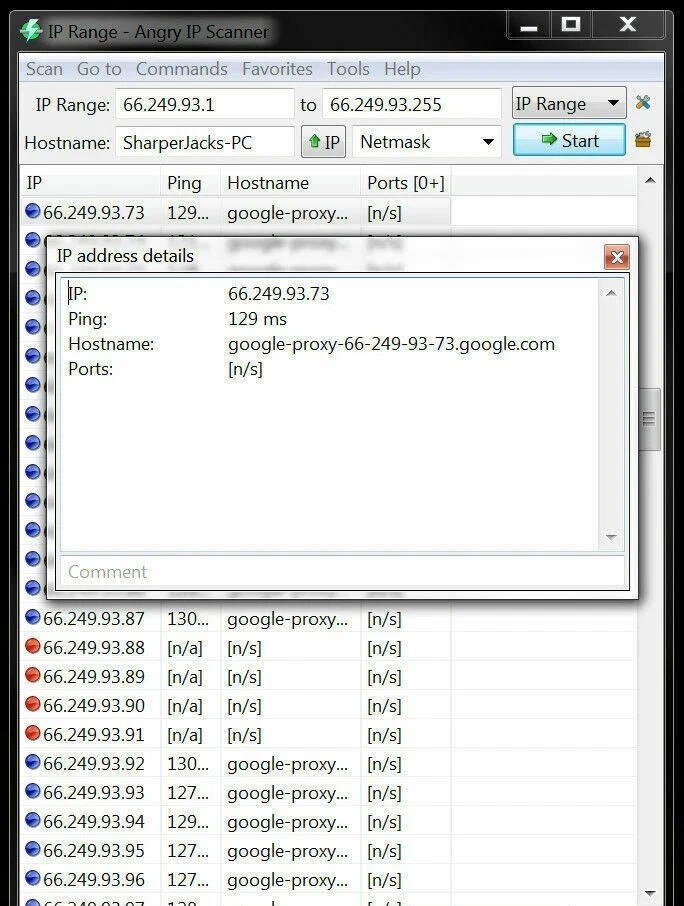Click blue status icon for 66.249.93.92
Viewport: 684px width, 906px height.
(x=33, y=762)
